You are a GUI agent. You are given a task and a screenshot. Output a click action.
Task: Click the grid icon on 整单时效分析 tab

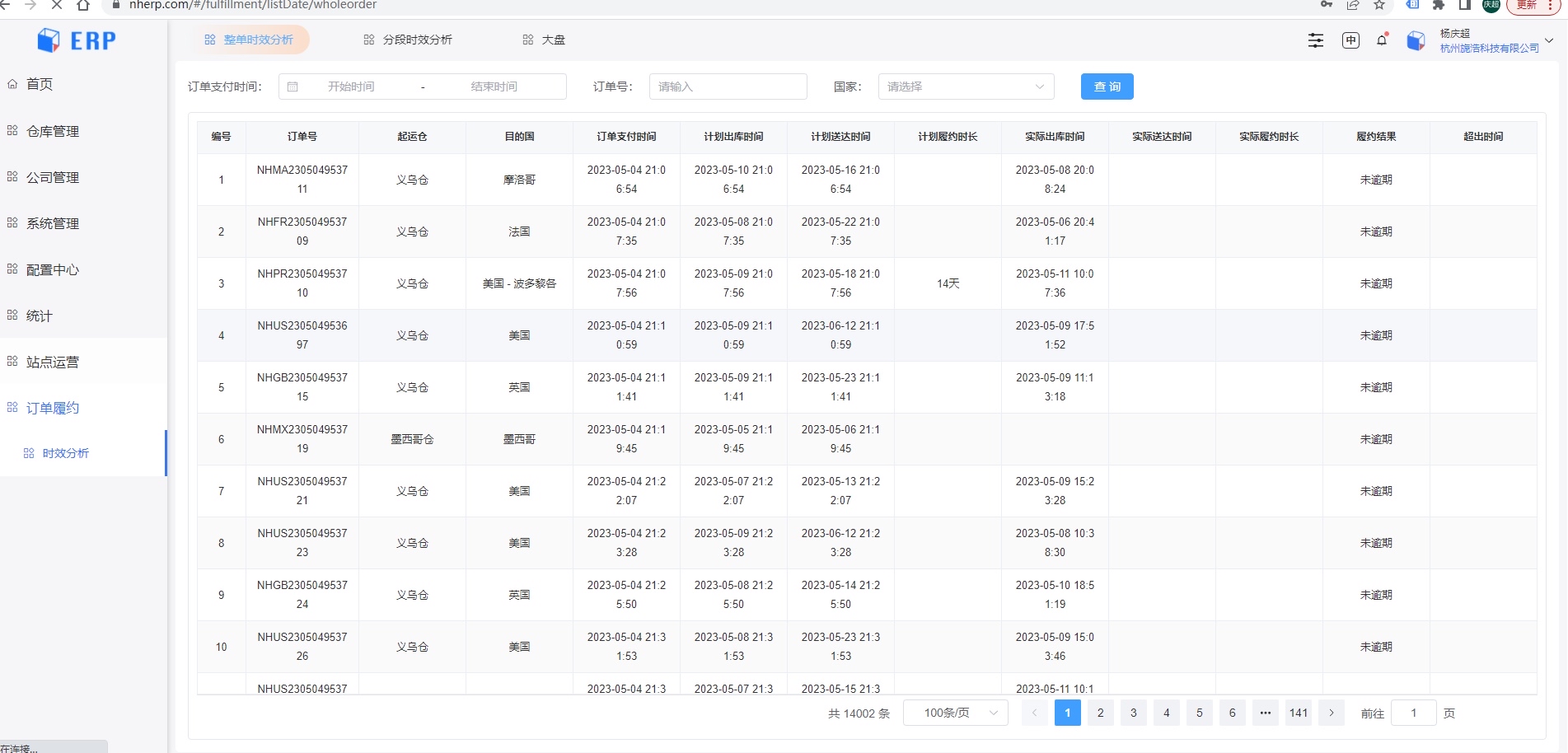tap(210, 40)
